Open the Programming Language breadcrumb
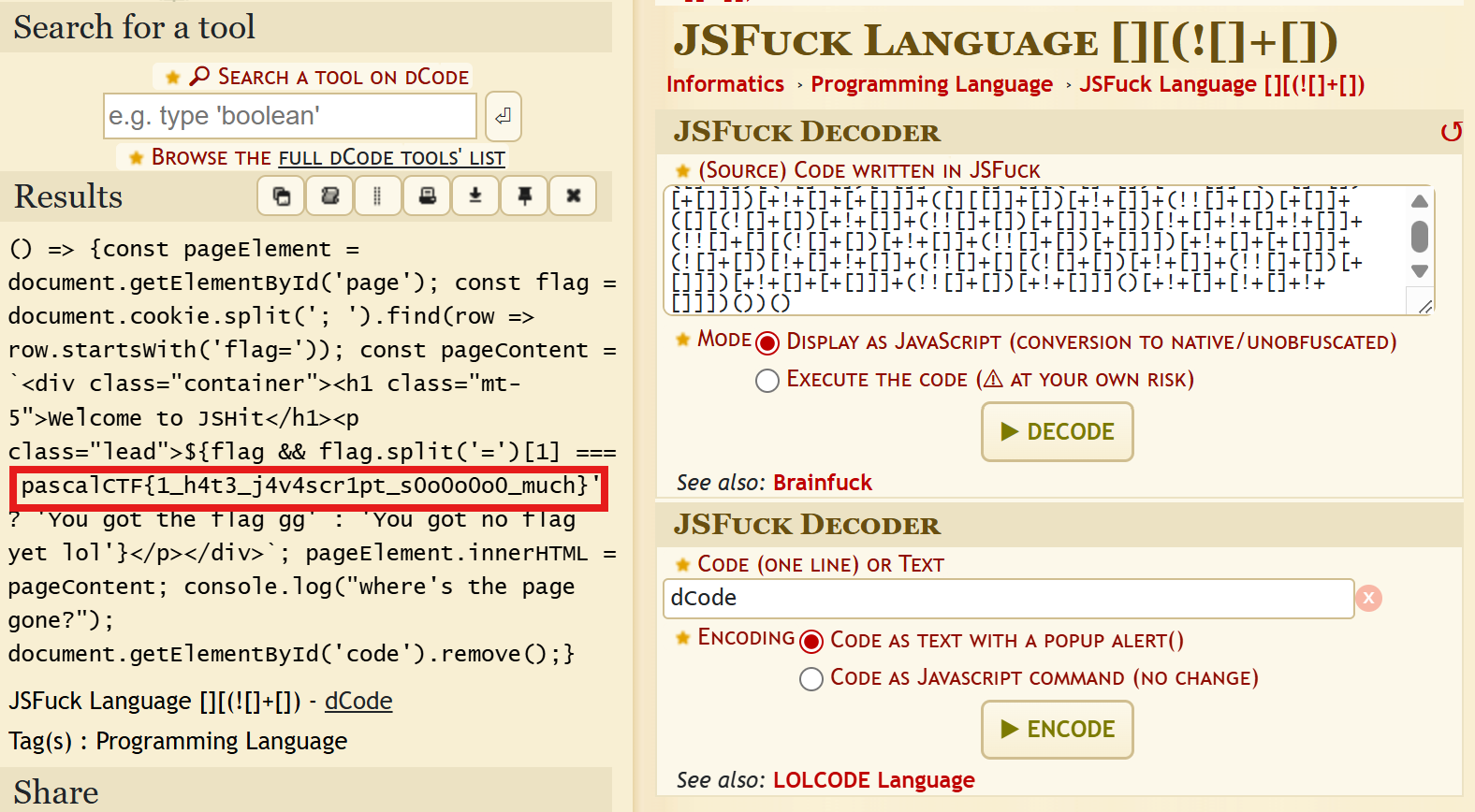Viewport: 1475px width, 812px height. pyautogui.click(x=932, y=84)
